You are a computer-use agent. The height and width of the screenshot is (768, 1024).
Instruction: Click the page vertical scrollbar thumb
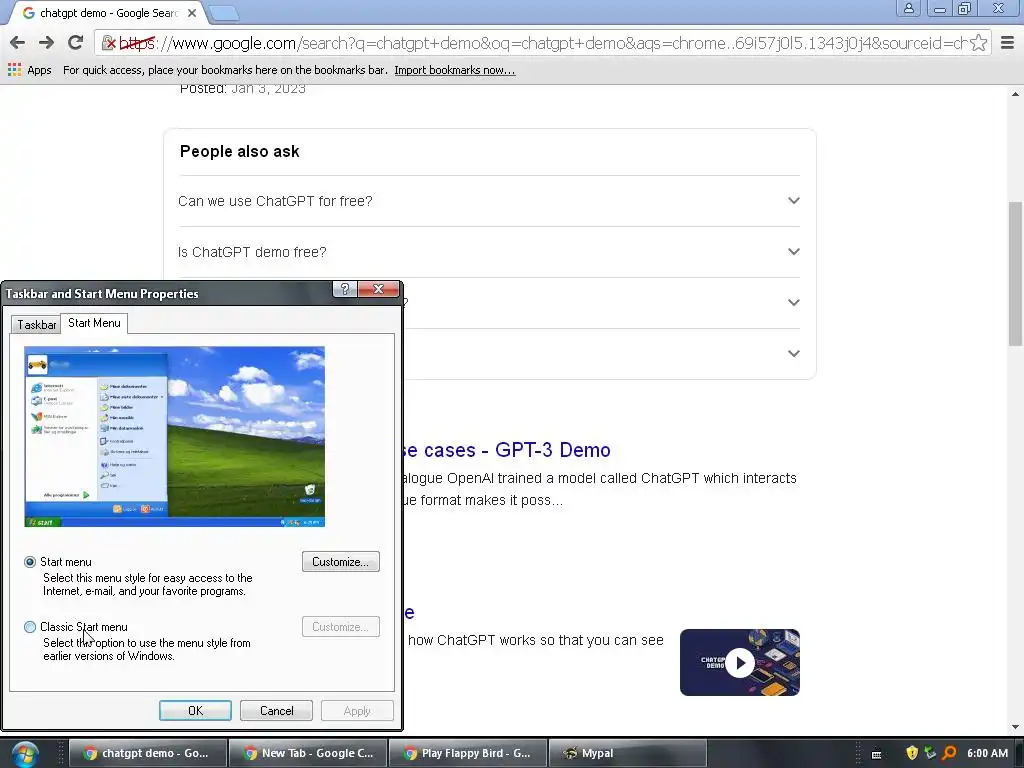[1015, 274]
